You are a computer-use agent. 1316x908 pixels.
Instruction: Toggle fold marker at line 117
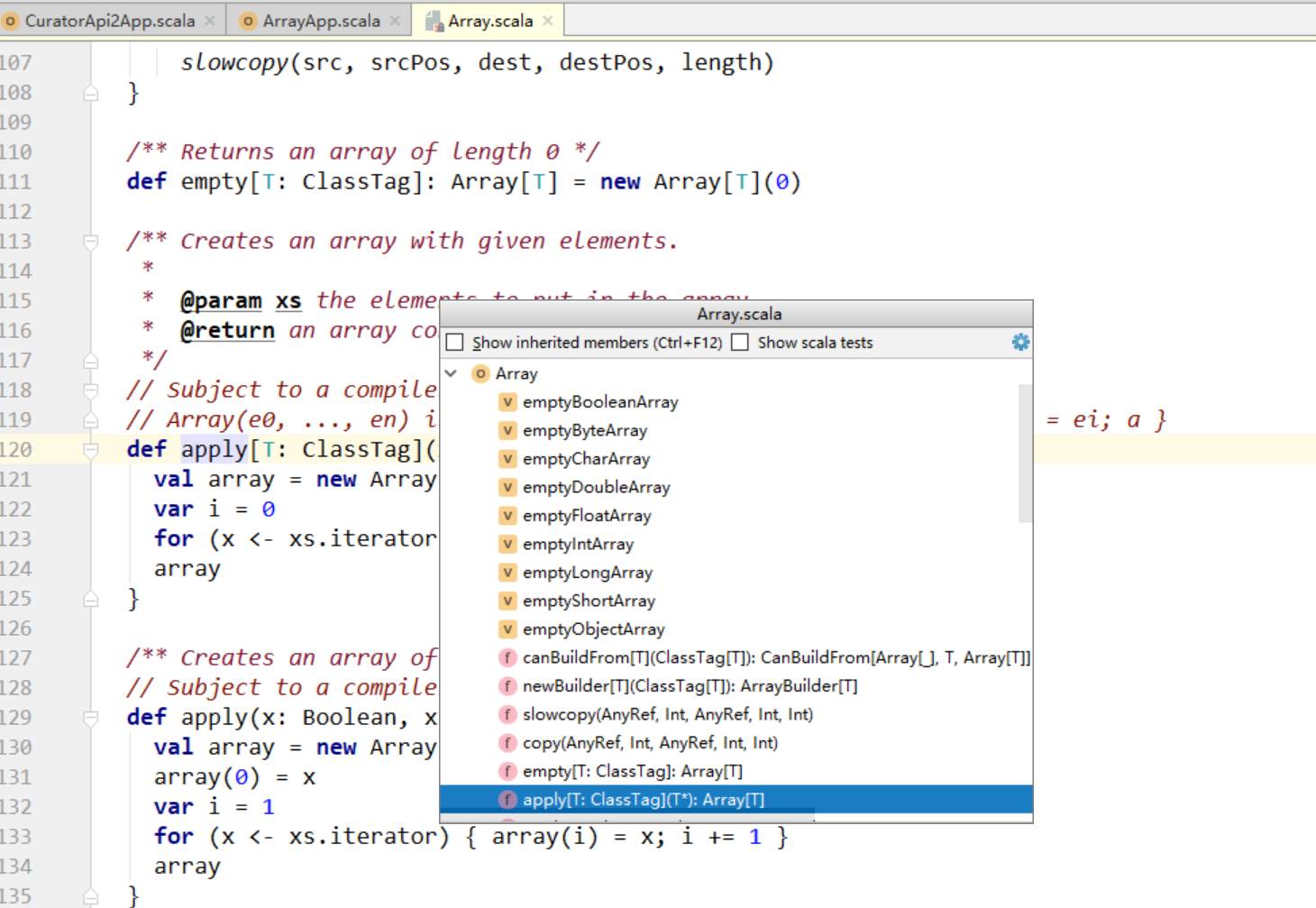coord(91,361)
